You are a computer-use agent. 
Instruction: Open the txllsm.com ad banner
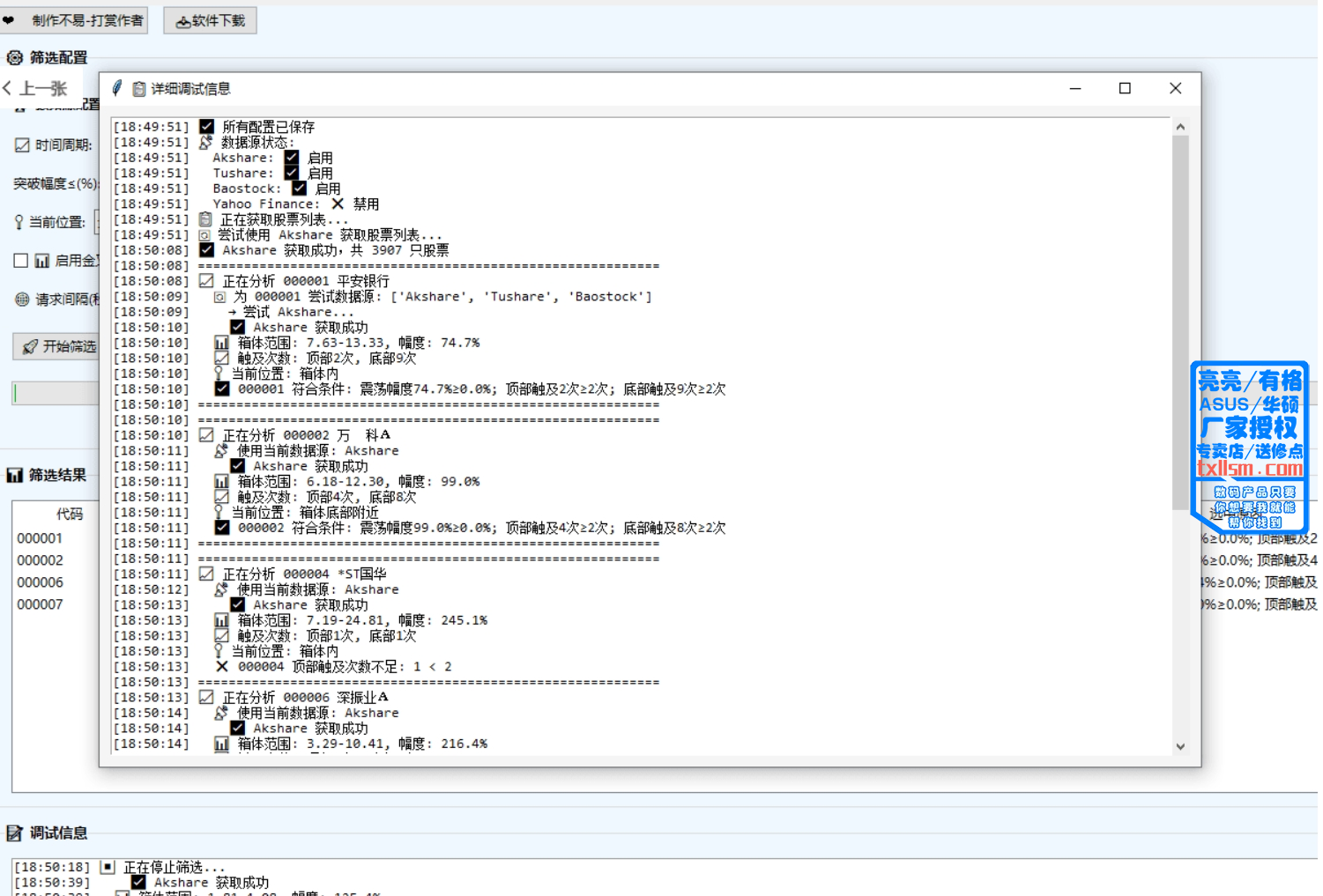click(x=1249, y=446)
